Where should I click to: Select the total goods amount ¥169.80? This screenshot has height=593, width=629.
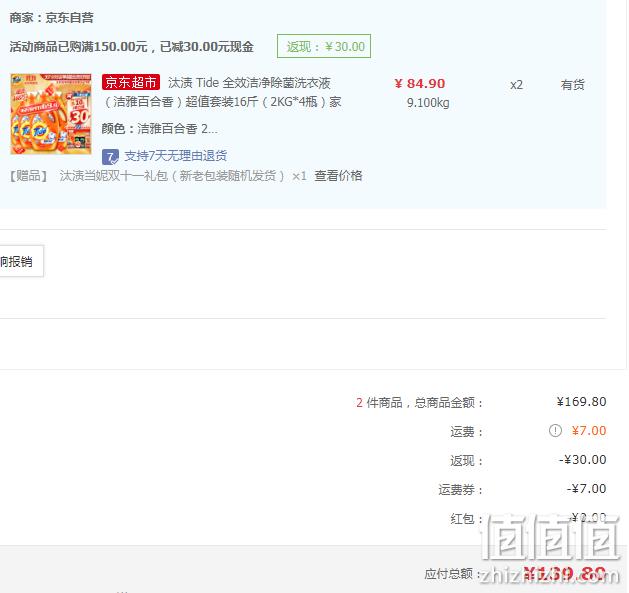click(581, 402)
